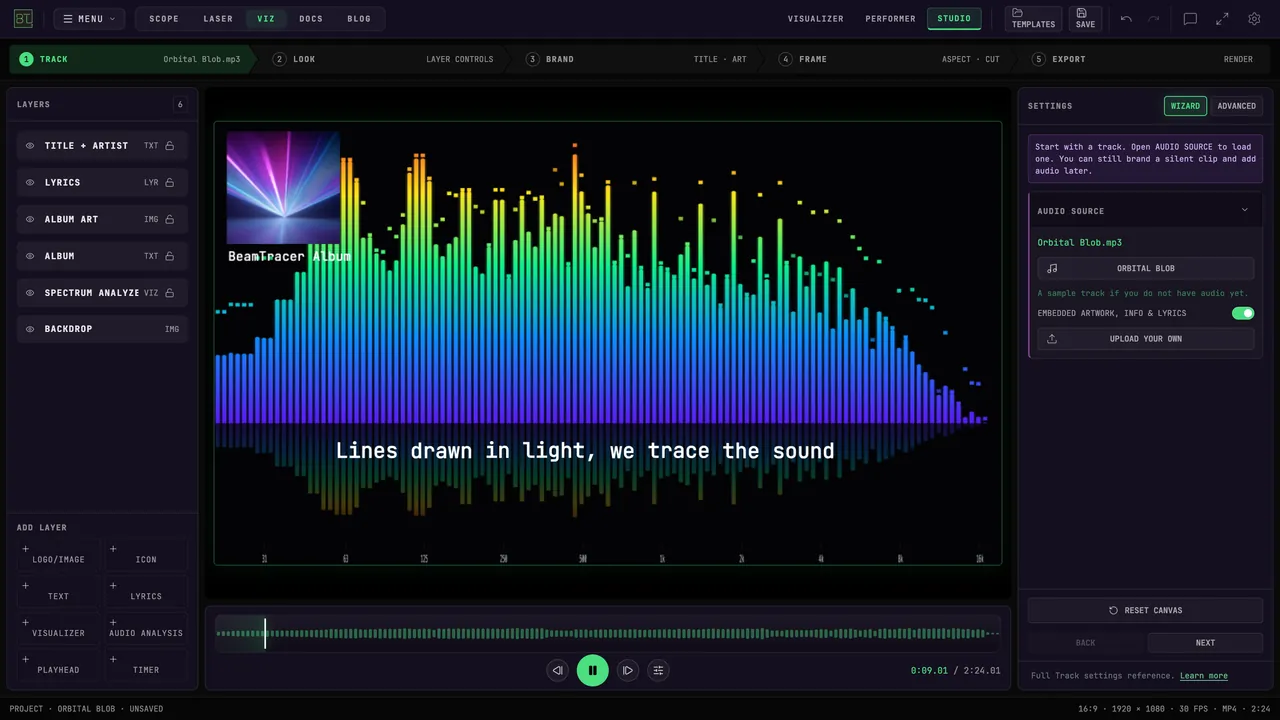1280x720 pixels.
Task: Hide the Lyrics layer
Action: pos(30,183)
